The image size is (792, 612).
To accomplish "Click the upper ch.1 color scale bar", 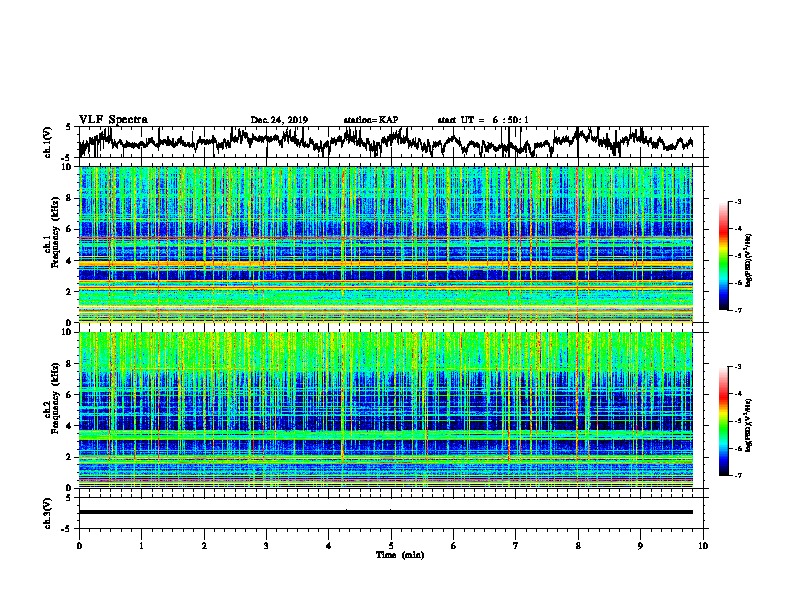I will click(x=724, y=256).
